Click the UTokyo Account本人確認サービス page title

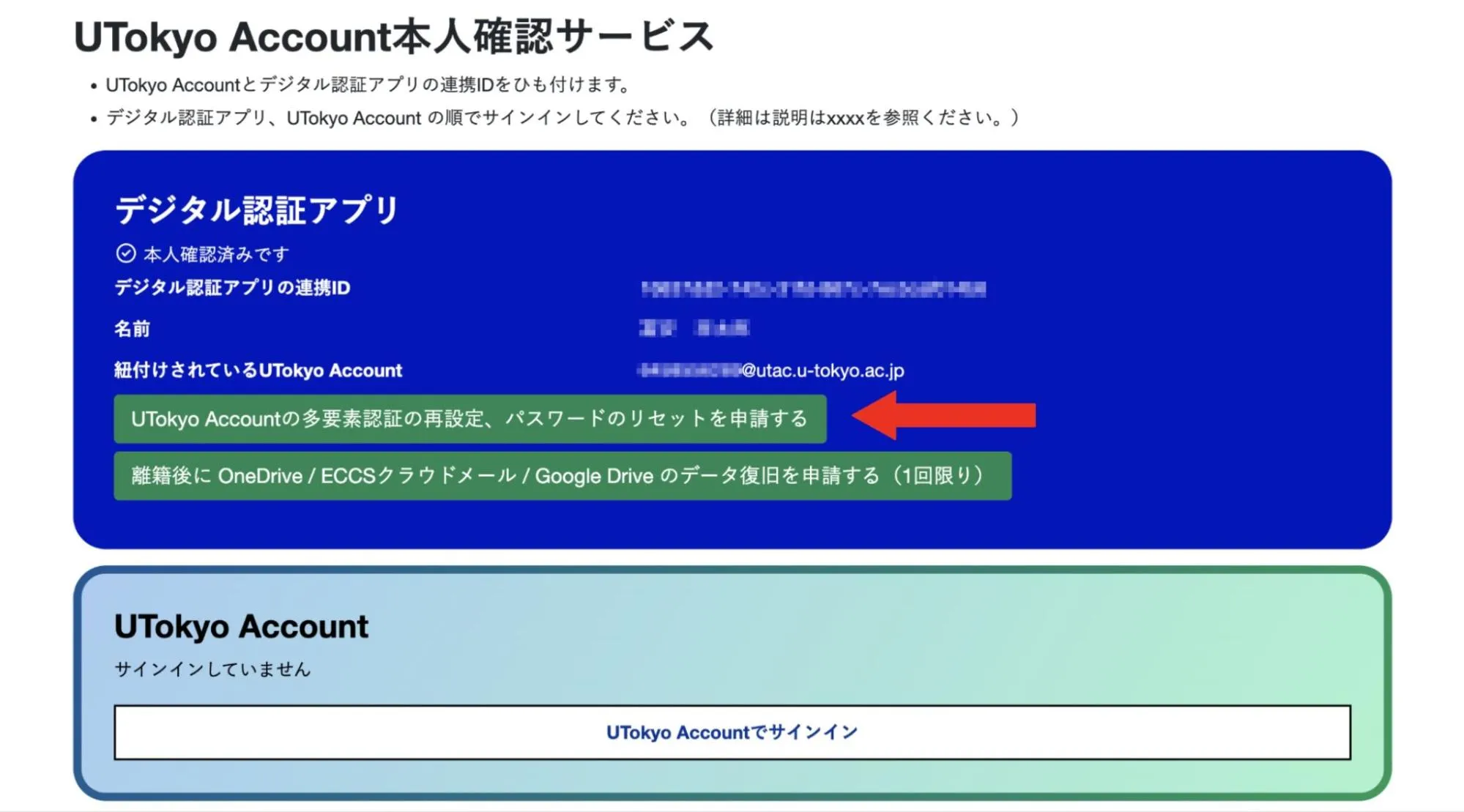point(393,37)
